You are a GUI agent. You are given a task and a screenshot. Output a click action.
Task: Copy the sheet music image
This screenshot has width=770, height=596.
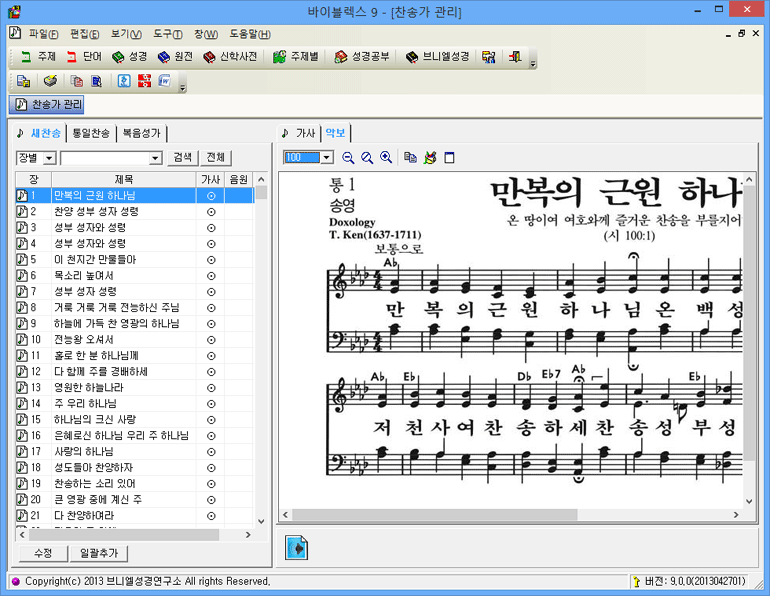tap(410, 158)
